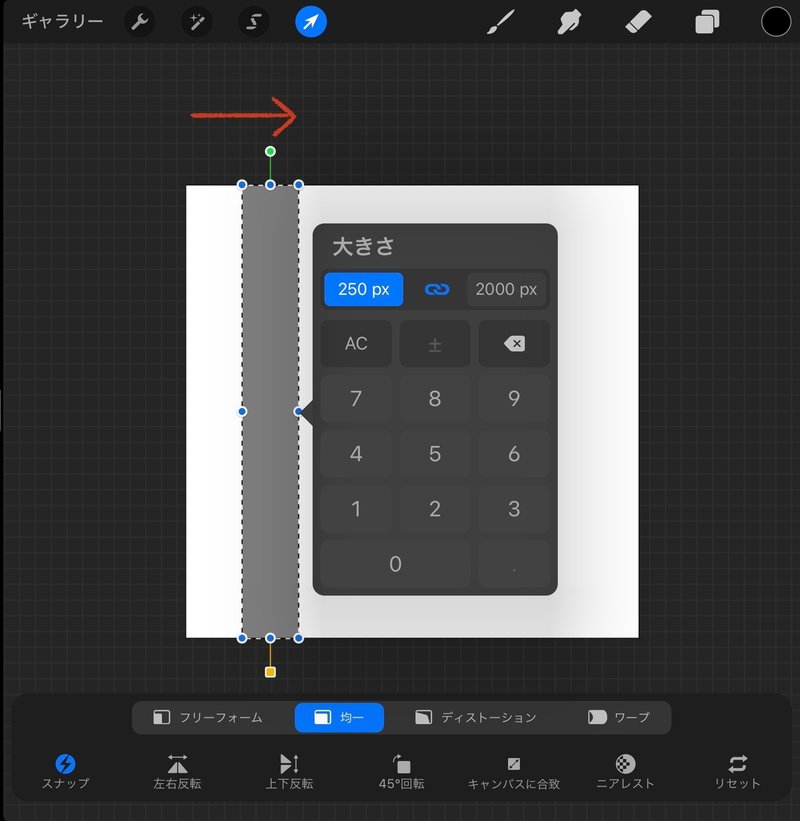Image resolution: width=800 pixels, height=821 pixels.
Task: Open the Actions wrench menu
Action: coord(140,22)
